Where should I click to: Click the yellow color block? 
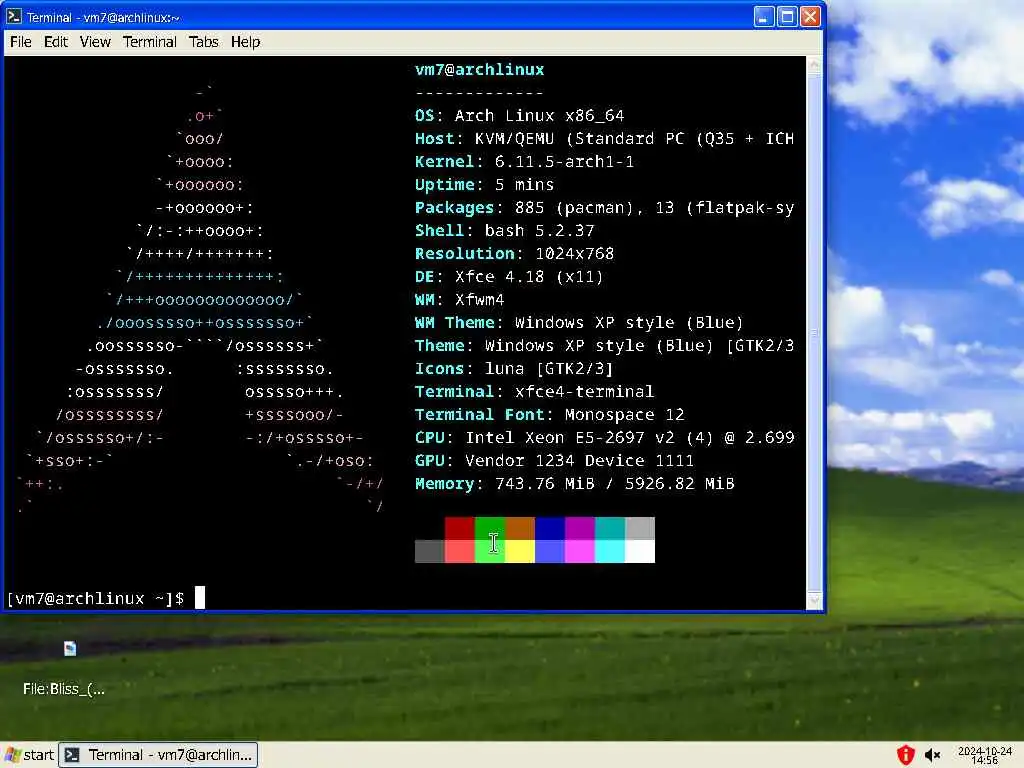point(520,551)
